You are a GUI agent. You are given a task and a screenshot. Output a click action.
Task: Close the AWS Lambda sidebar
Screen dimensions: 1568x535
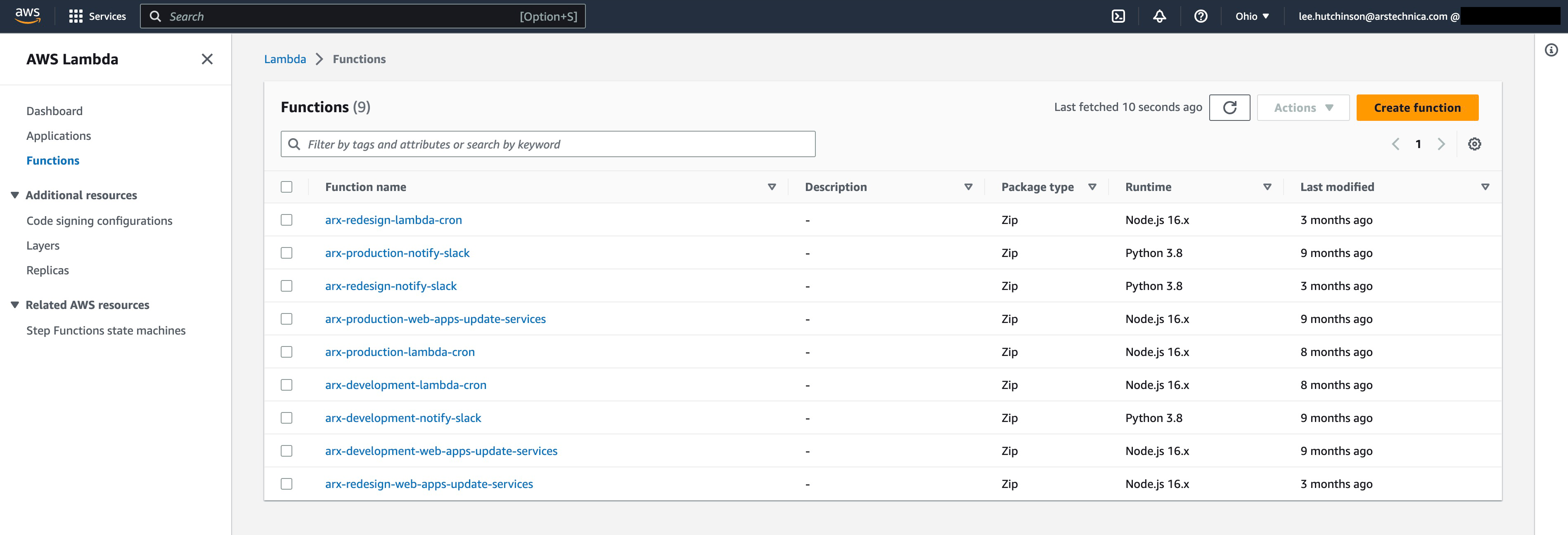[207, 59]
